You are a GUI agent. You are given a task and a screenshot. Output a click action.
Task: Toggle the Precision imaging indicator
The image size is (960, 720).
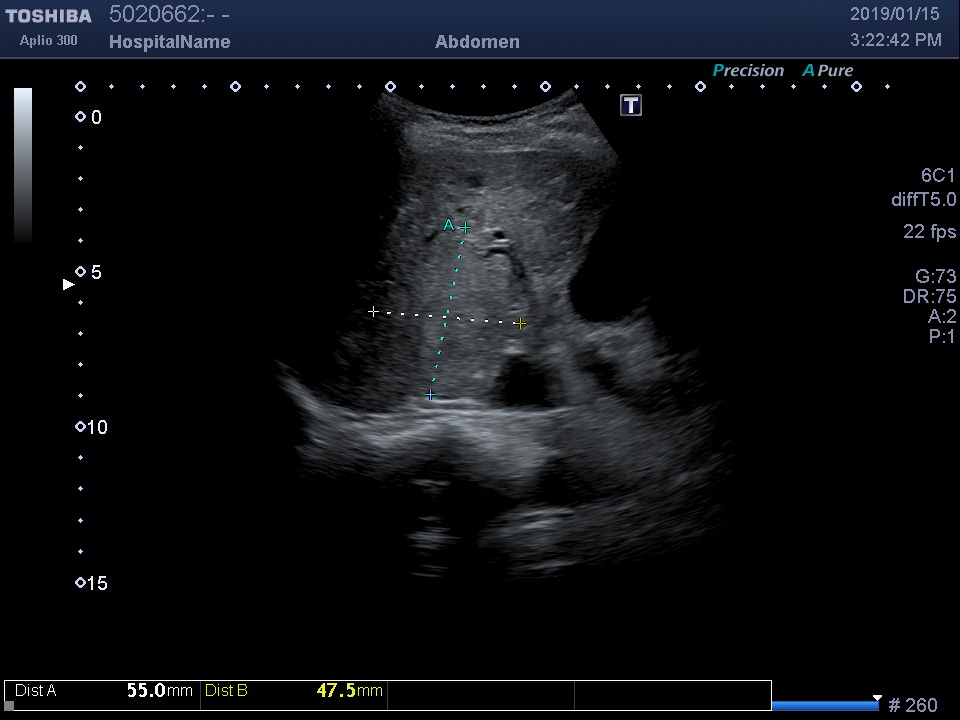tap(748, 71)
